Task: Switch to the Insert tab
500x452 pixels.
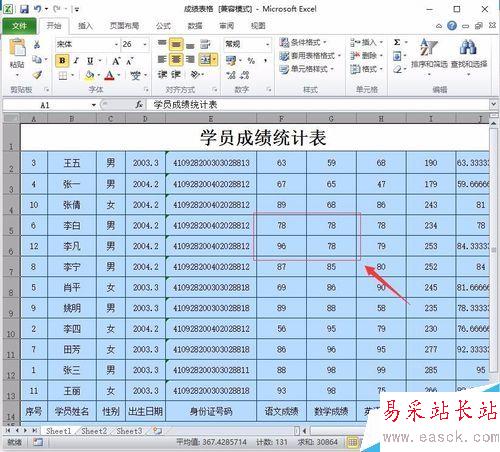Action: (85, 26)
